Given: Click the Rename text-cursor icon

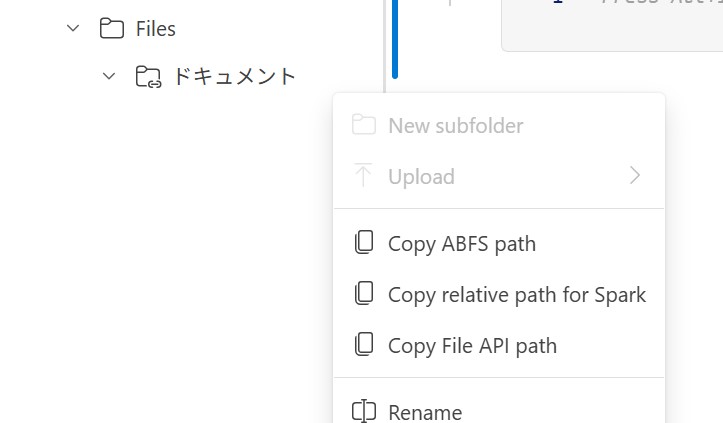Looking at the screenshot, I should pos(364,411).
